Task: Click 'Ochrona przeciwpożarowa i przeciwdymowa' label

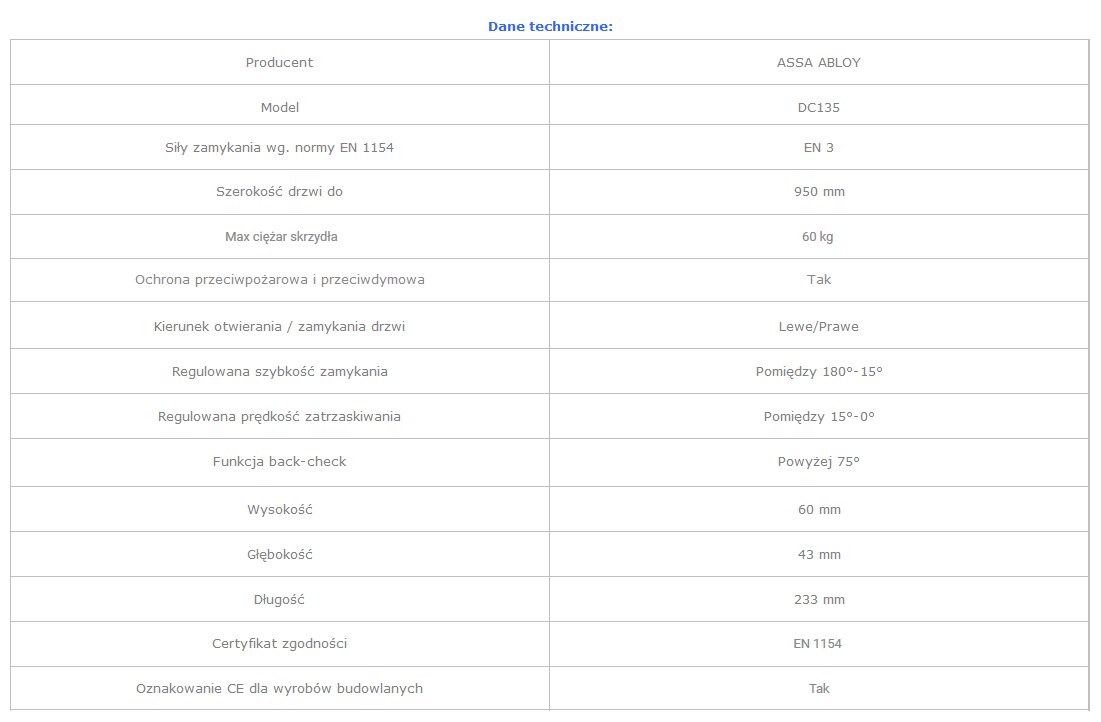Action: click(279, 279)
